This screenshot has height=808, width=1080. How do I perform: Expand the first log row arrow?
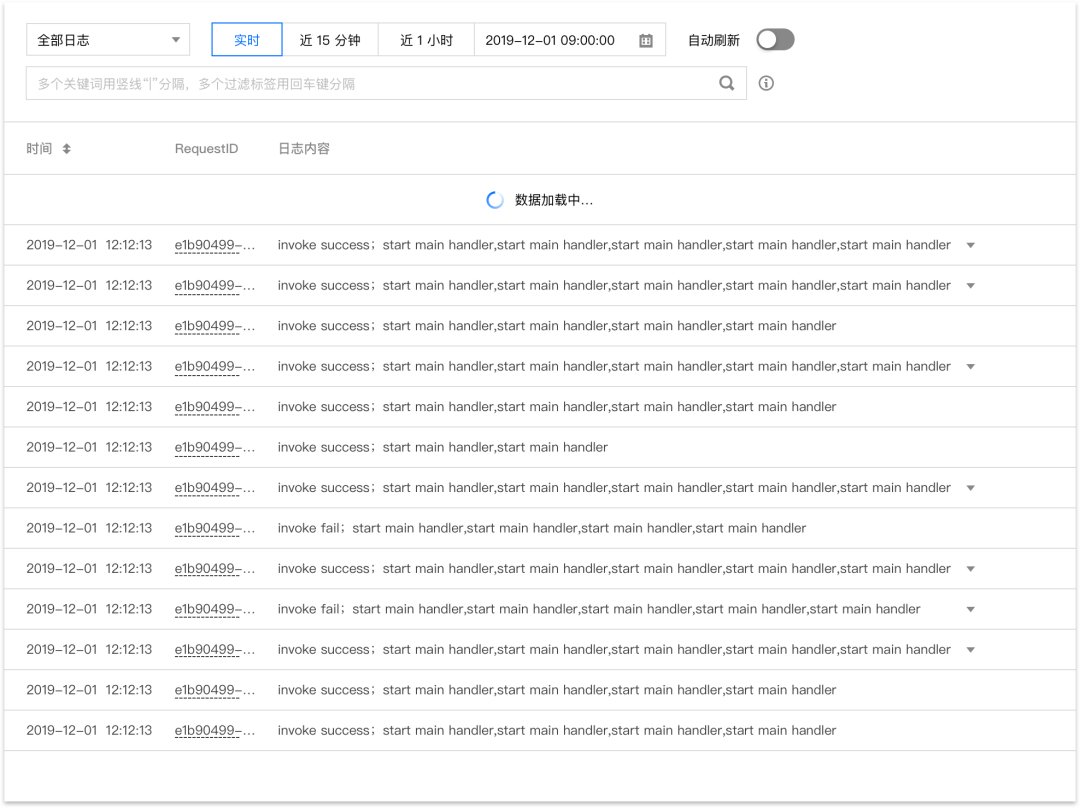[970, 245]
